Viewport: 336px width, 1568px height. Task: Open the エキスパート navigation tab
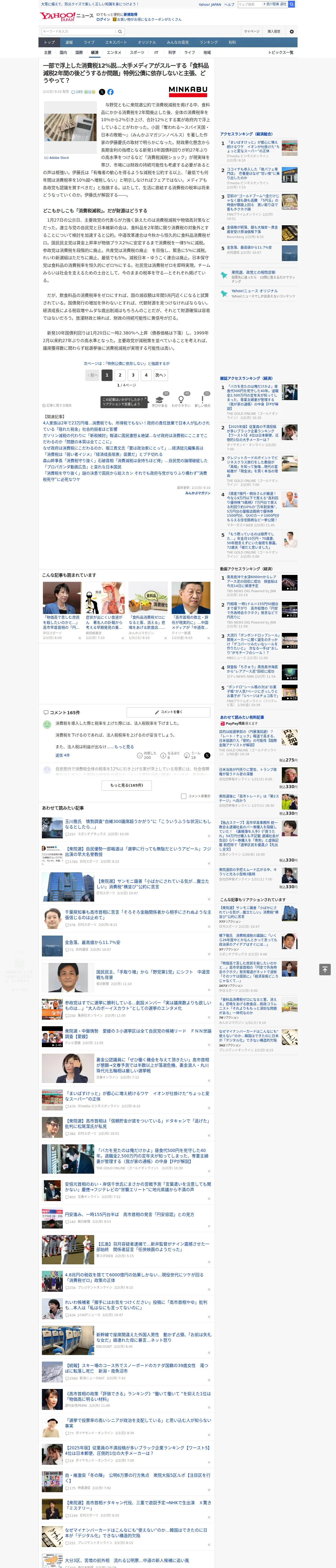point(116,43)
